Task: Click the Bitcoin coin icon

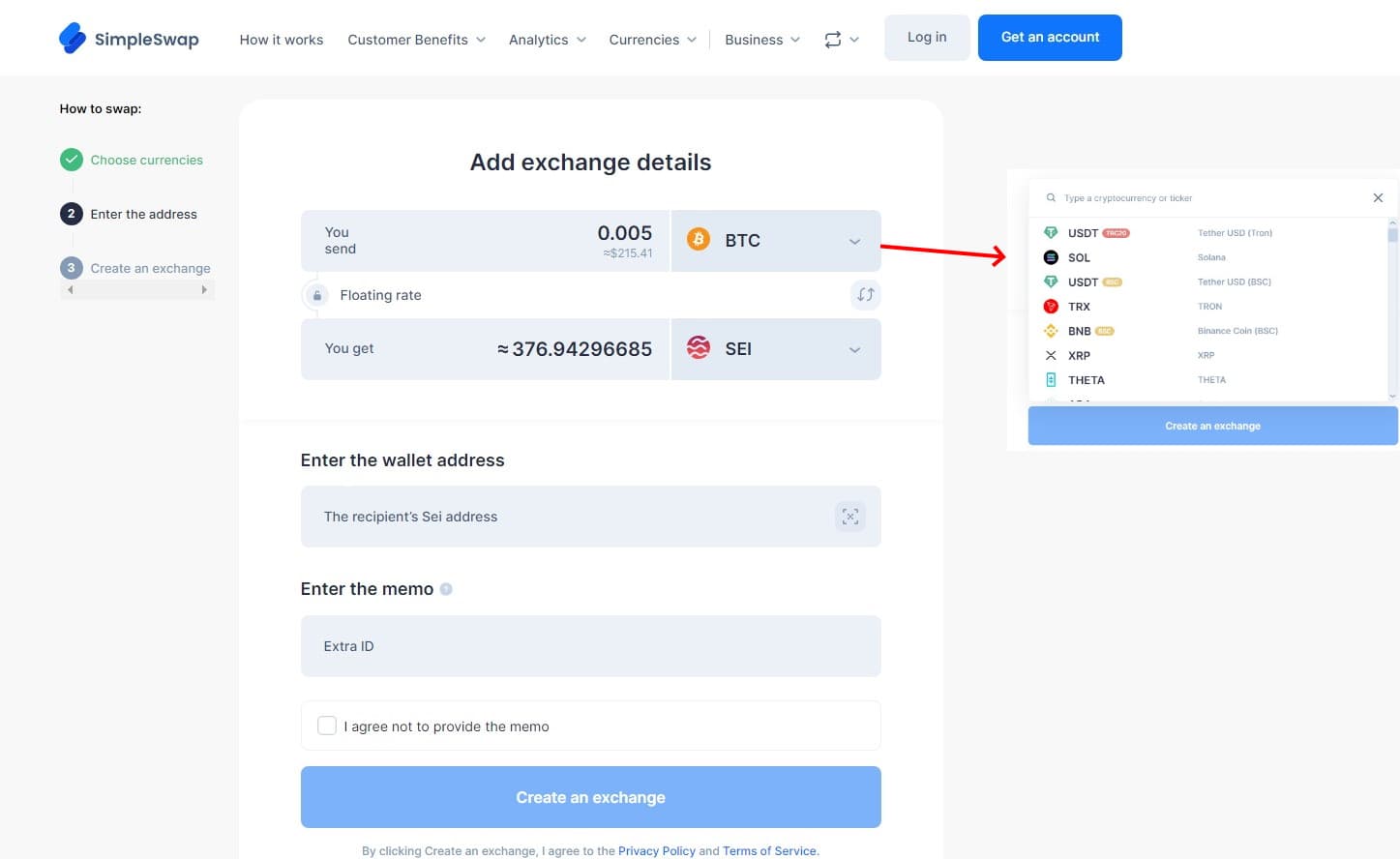Action: click(x=699, y=239)
